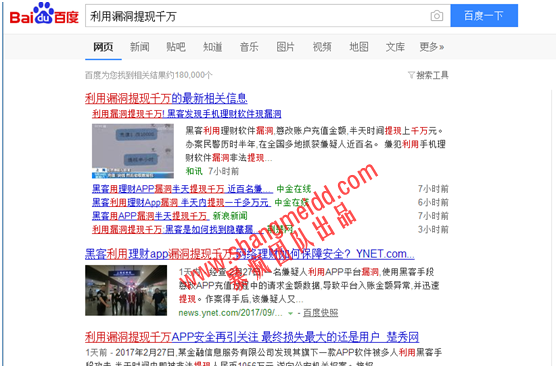Screen dimensions: 558x366
Task: Open the 贴吧 tab
Action: point(176,47)
